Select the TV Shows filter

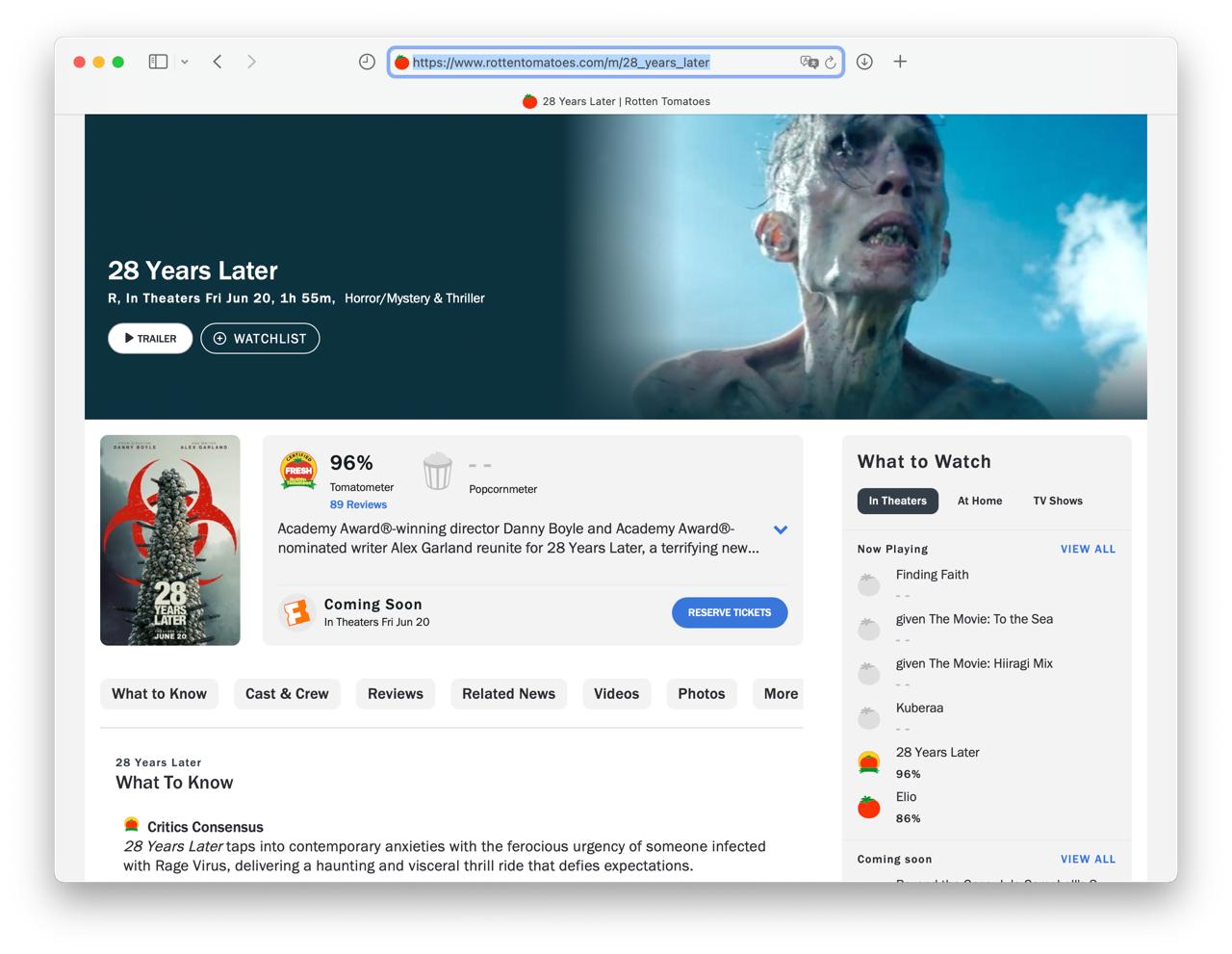[x=1058, y=501]
